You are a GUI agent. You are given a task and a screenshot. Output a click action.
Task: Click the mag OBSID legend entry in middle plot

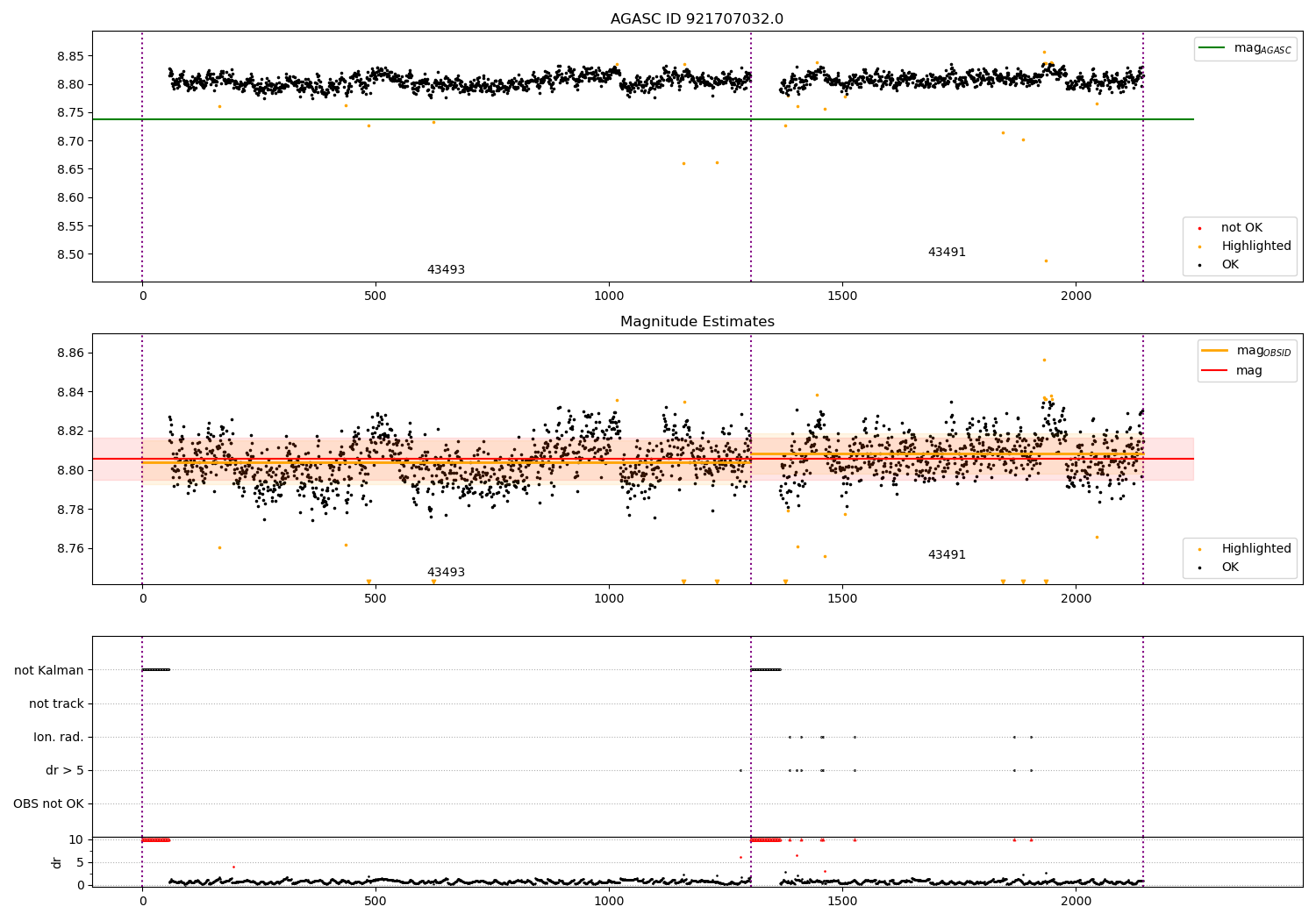tap(1246, 351)
